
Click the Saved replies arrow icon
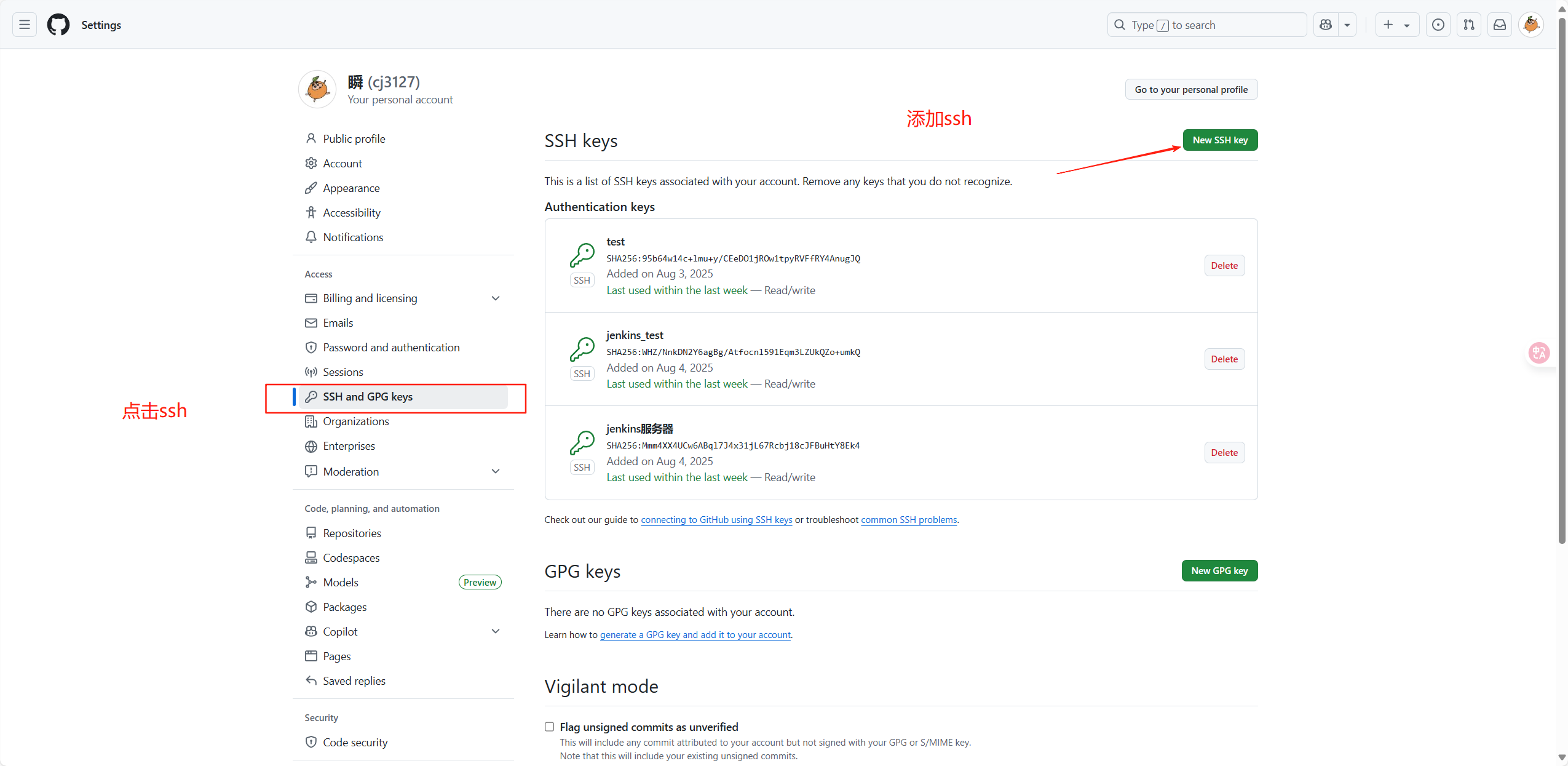click(x=311, y=680)
